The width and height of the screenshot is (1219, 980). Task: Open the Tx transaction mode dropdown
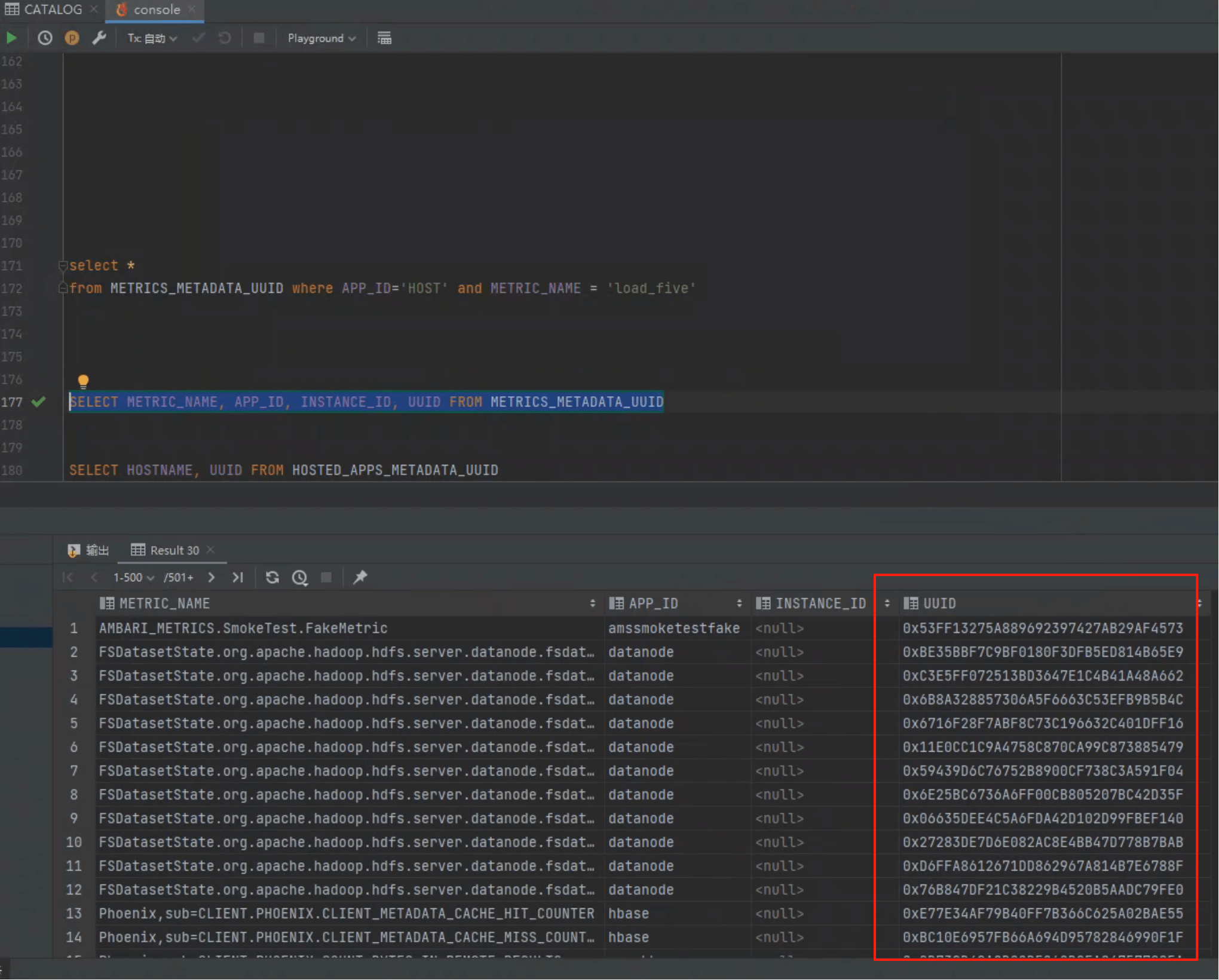(152, 38)
